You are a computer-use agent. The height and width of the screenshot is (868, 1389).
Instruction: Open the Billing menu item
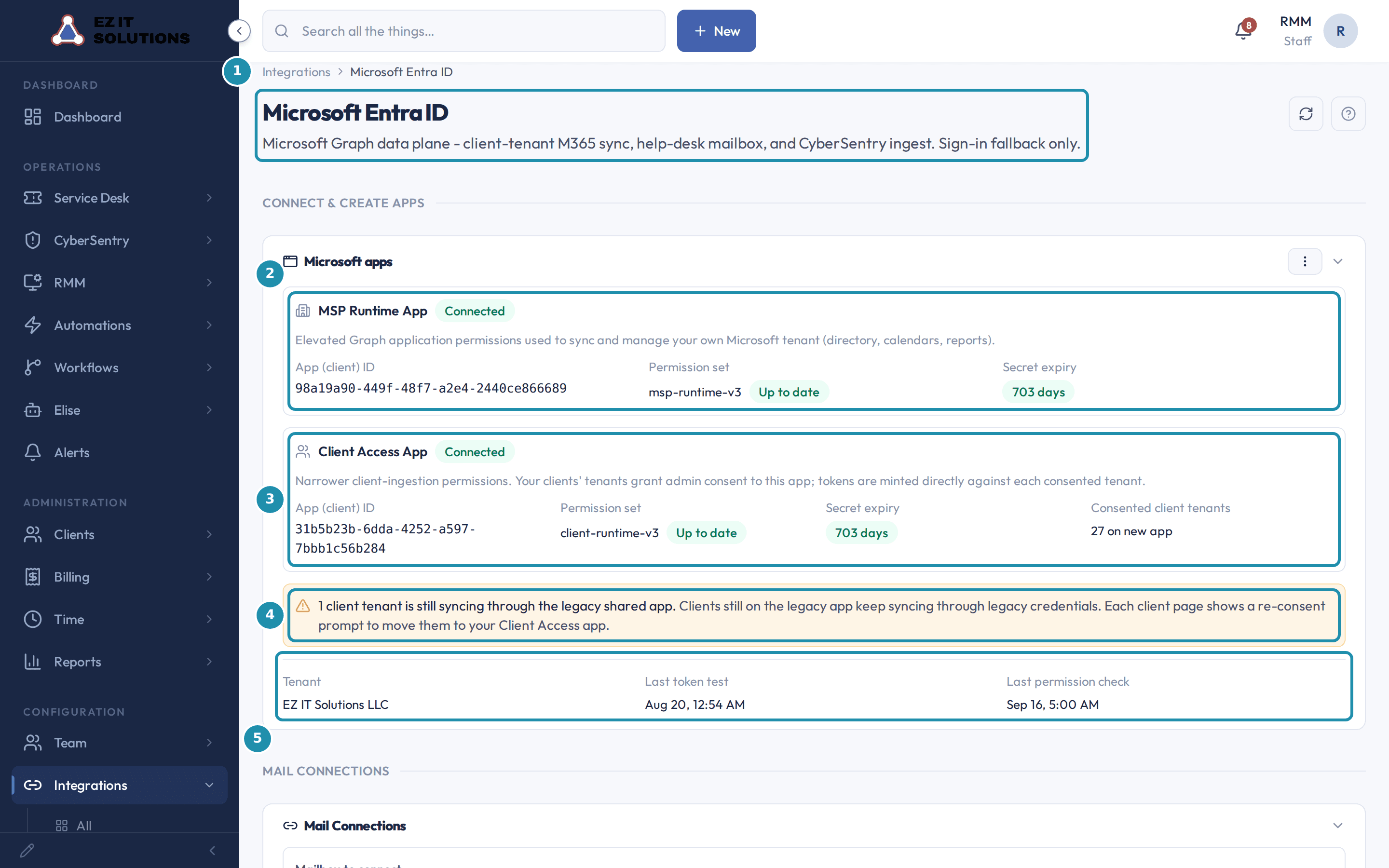coord(120,576)
